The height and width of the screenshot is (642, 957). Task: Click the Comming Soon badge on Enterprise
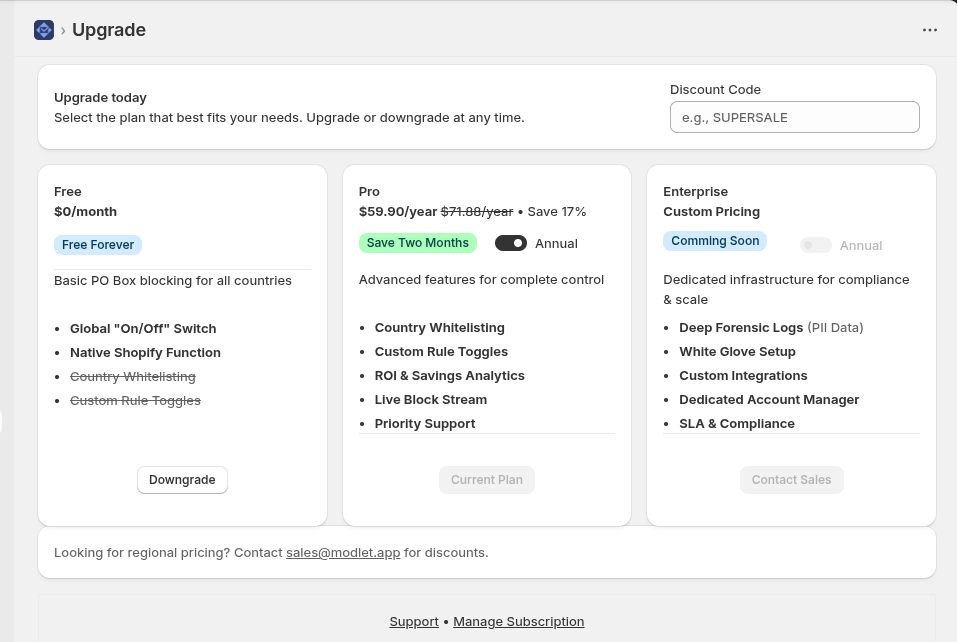[x=714, y=240]
